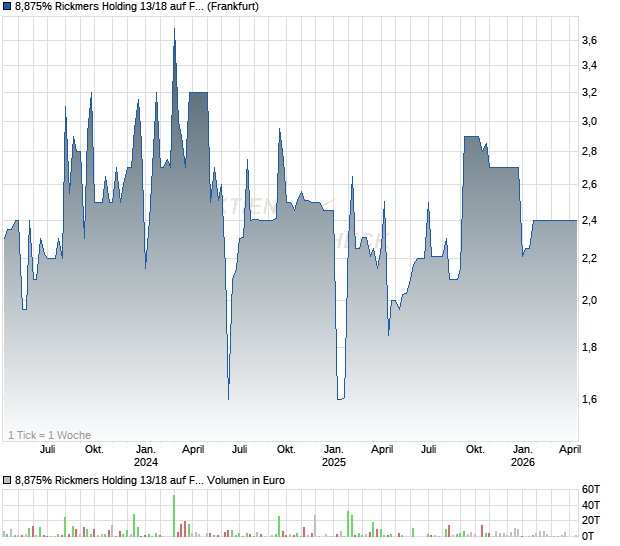Screen dimensions: 620x546
Task: Click the blue legend square beside the Rickmers title
Action: pyautogui.click(x=7, y=6)
